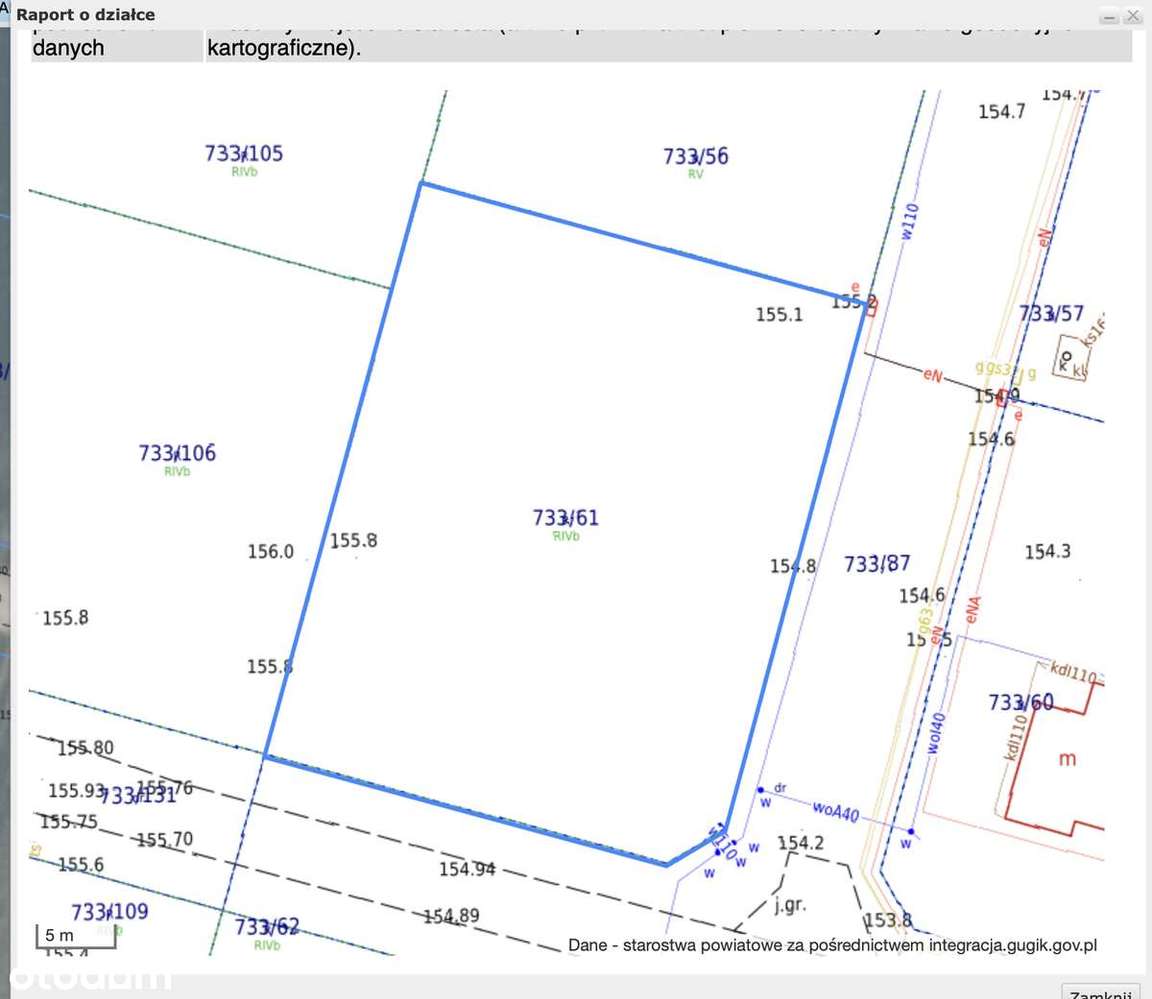Click the Dane - starostwa powiatowe attribution text
Screen dimensions: 1152x999
pyautogui.click(x=832, y=945)
